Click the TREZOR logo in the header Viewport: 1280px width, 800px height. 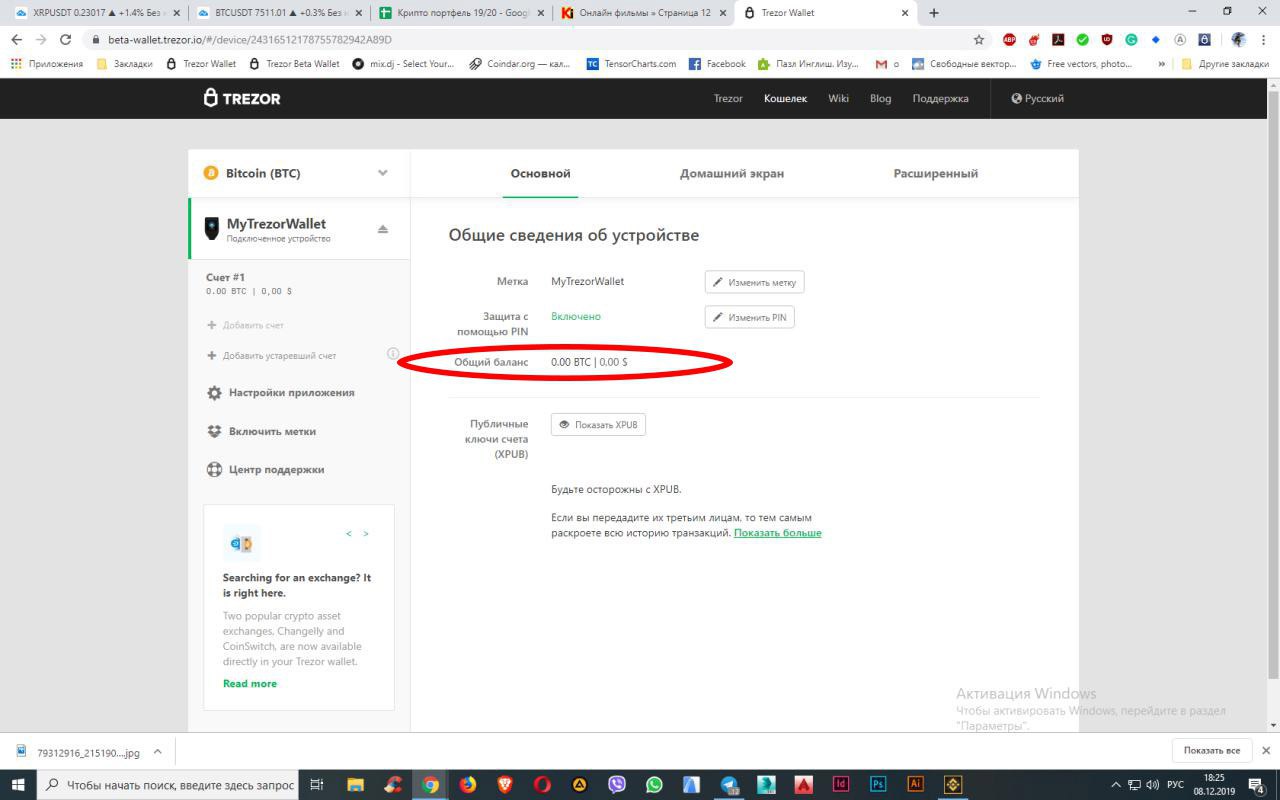click(x=242, y=98)
